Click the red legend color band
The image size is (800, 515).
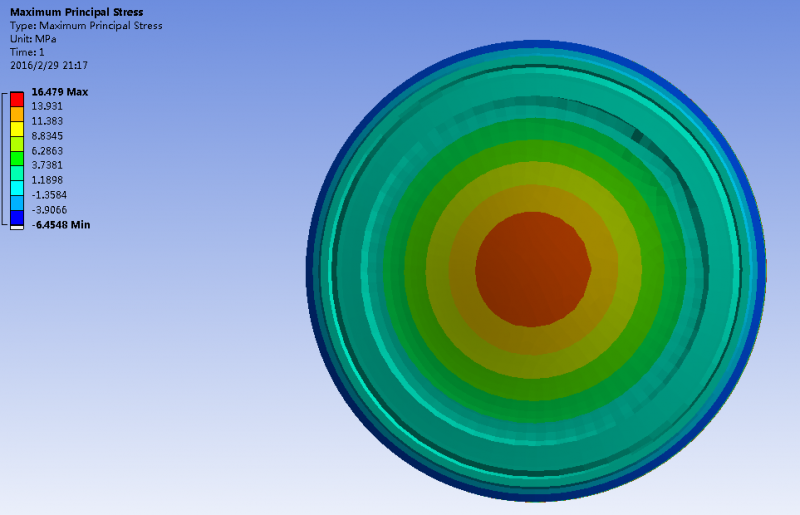[x=17, y=99]
